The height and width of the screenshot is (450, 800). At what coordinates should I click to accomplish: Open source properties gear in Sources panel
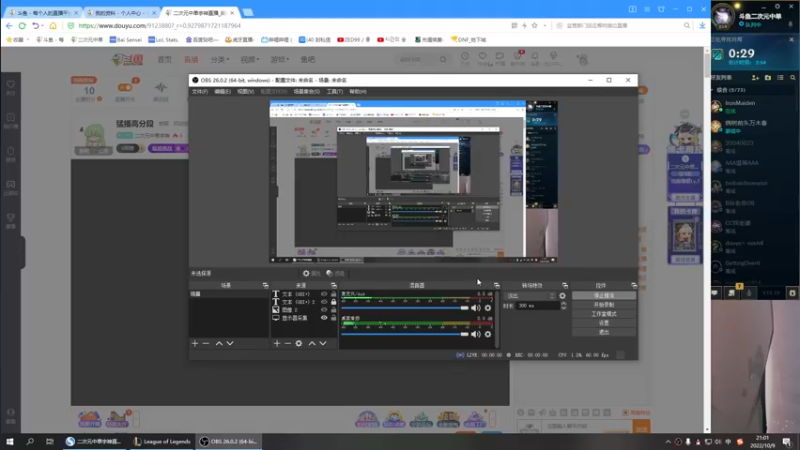coord(299,343)
